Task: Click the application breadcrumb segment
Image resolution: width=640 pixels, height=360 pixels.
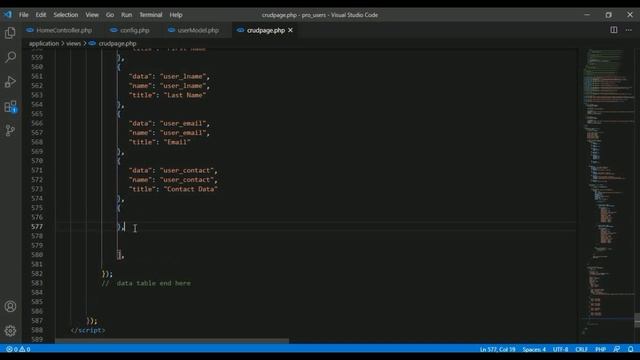Action: 44,43
